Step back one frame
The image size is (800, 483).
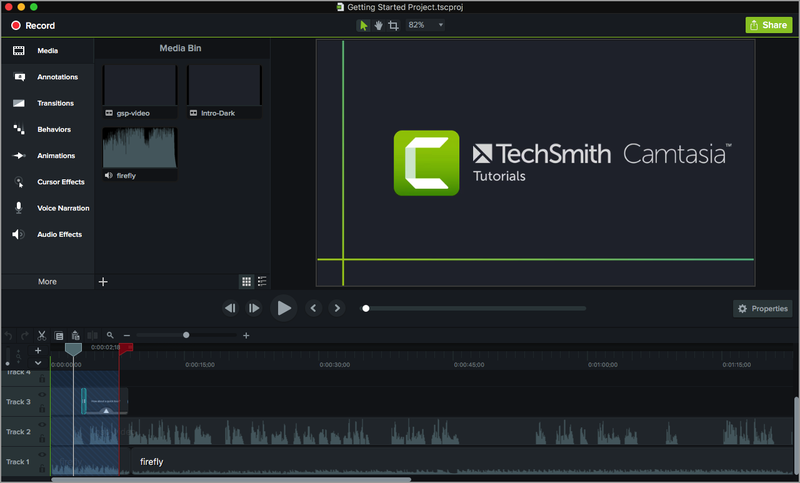point(231,308)
